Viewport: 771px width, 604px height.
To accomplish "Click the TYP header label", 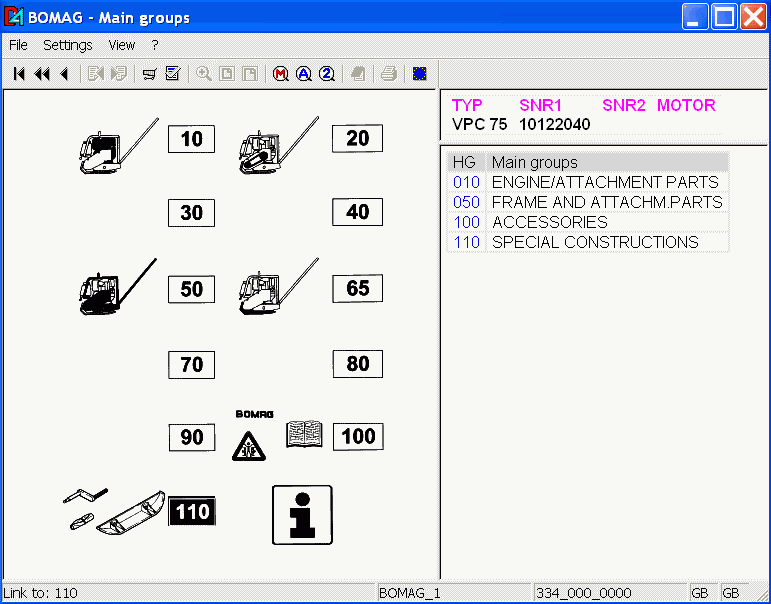I will coord(467,105).
